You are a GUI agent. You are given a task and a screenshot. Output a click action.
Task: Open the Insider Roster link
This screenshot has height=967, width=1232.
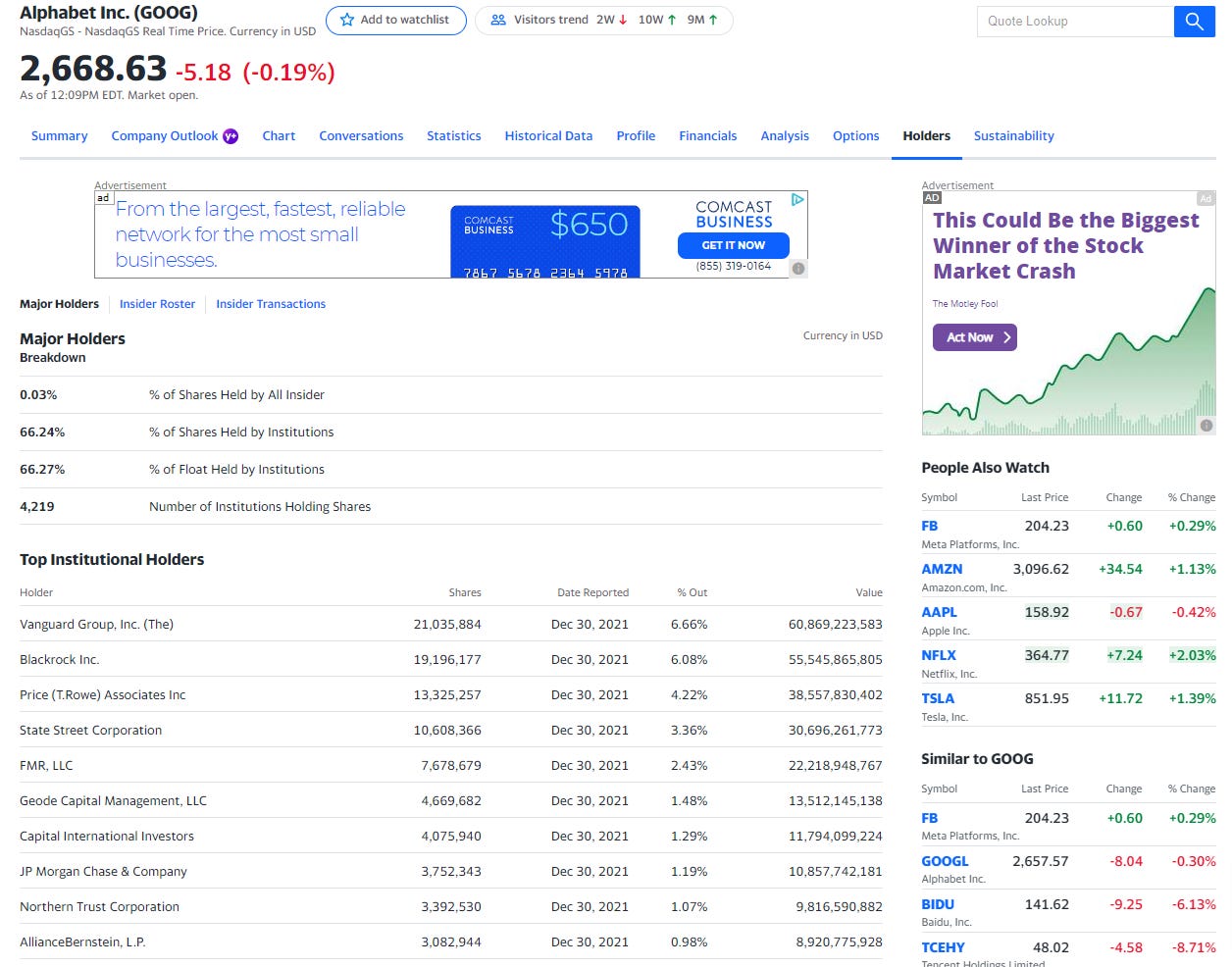click(157, 304)
